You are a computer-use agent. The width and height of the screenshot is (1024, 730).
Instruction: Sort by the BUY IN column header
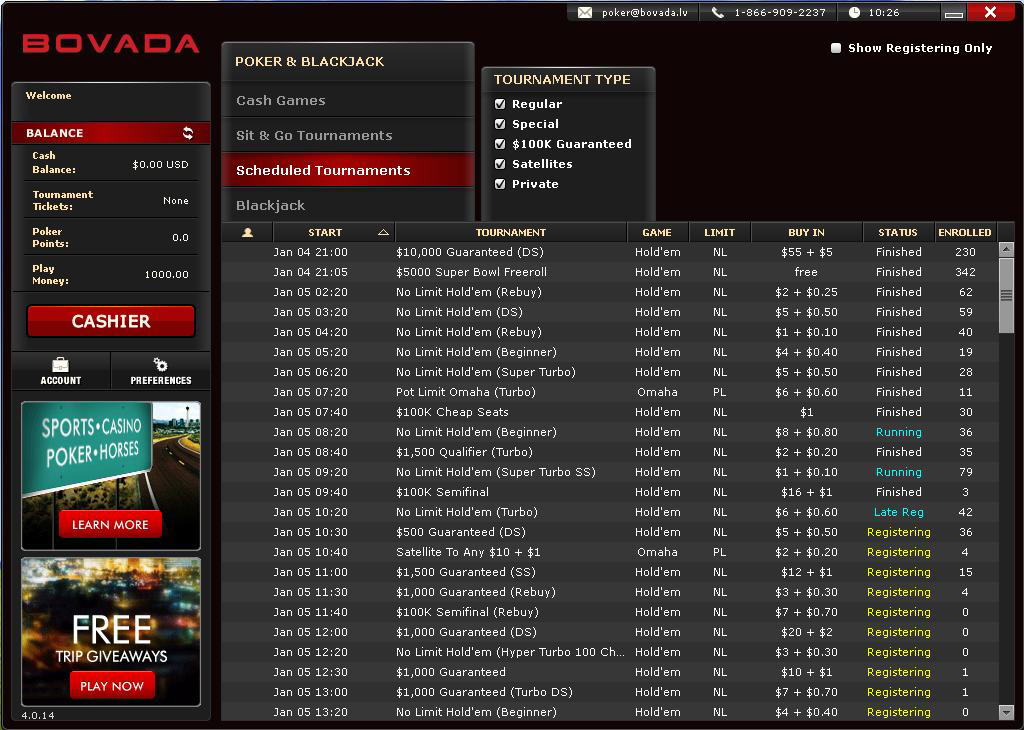807,232
